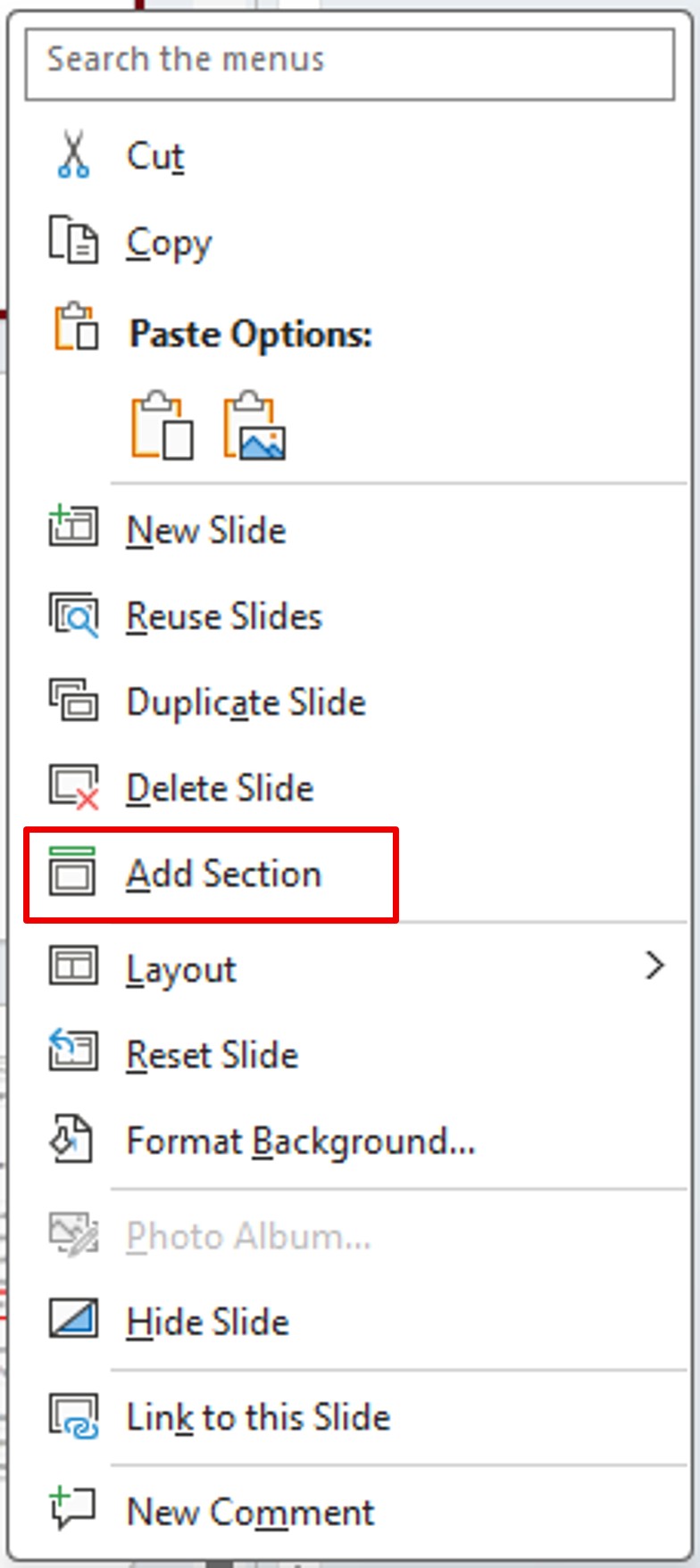Click the Copy menu text

(x=169, y=243)
